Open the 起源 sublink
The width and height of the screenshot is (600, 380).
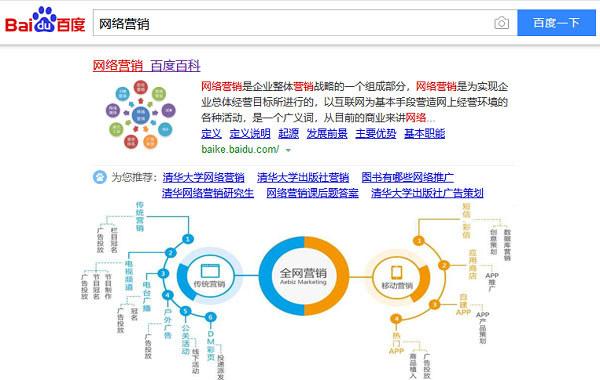point(289,134)
